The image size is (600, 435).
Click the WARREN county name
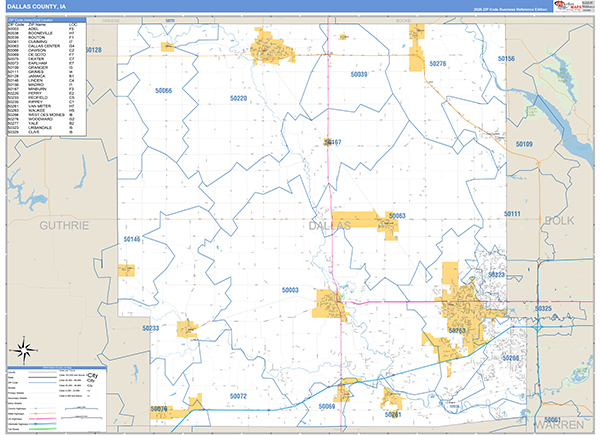click(559, 425)
